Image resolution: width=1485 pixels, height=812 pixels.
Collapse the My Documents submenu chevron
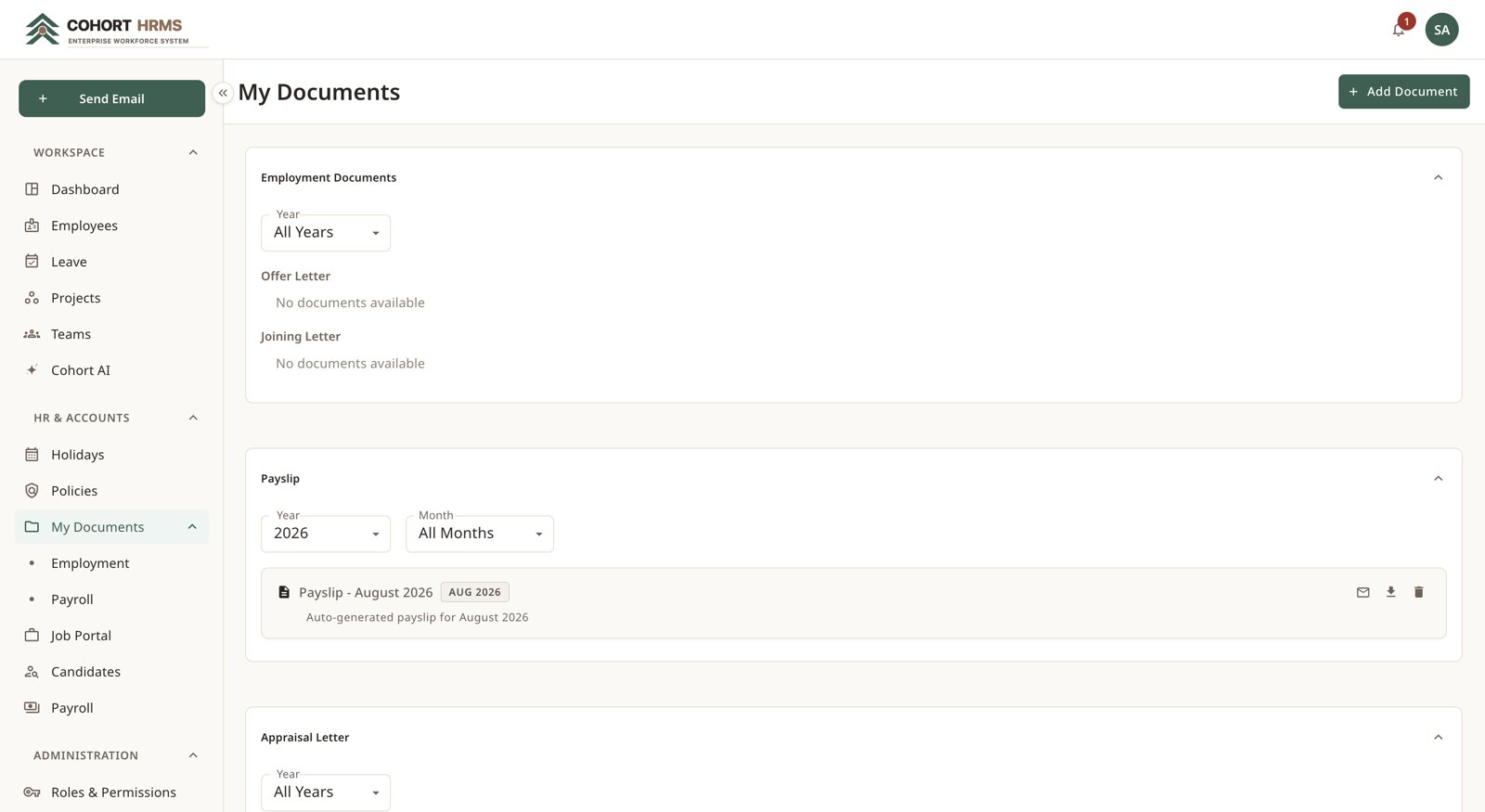(x=192, y=527)
